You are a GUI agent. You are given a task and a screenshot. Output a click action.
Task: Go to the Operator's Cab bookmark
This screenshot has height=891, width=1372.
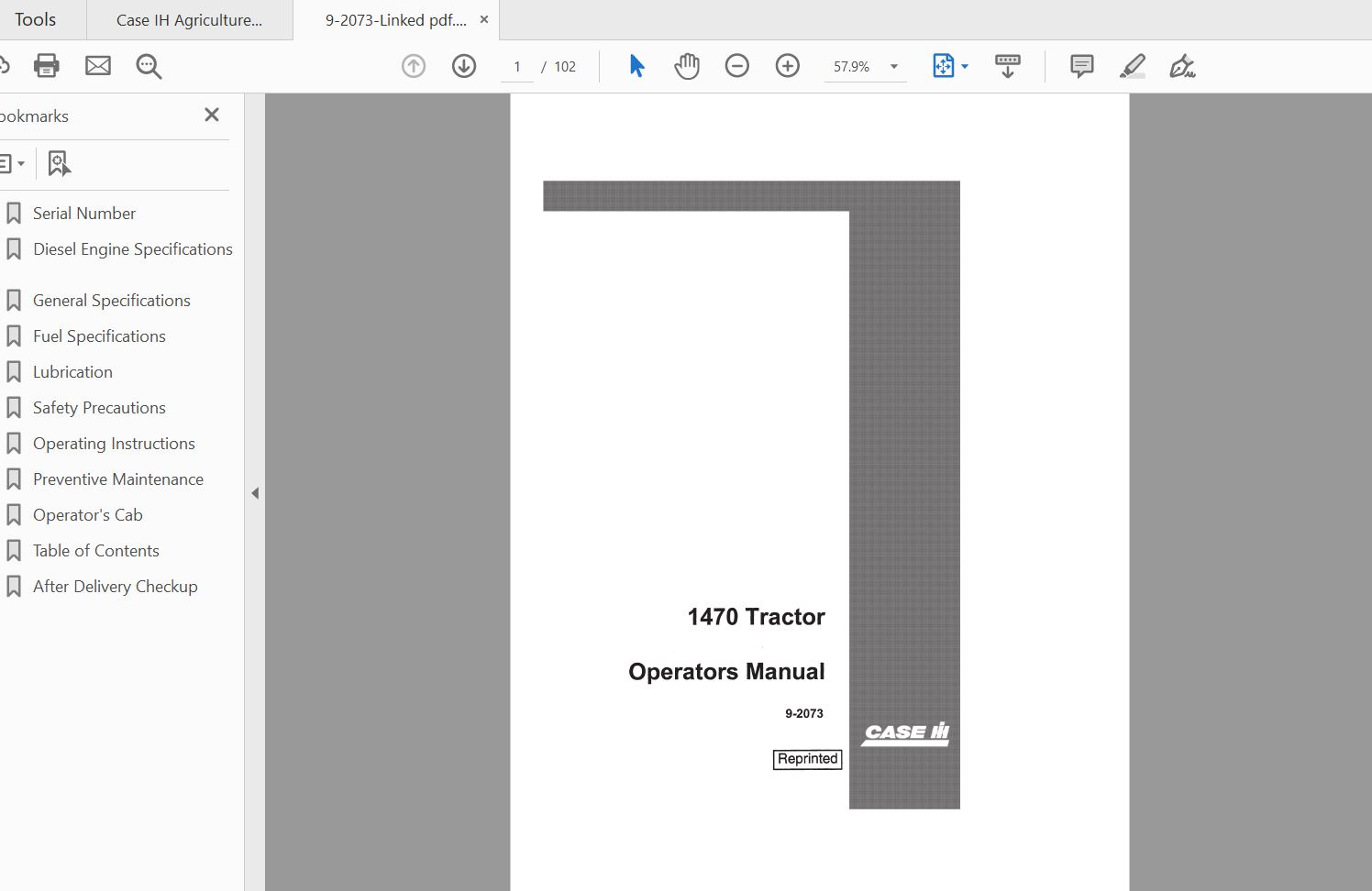88,515
